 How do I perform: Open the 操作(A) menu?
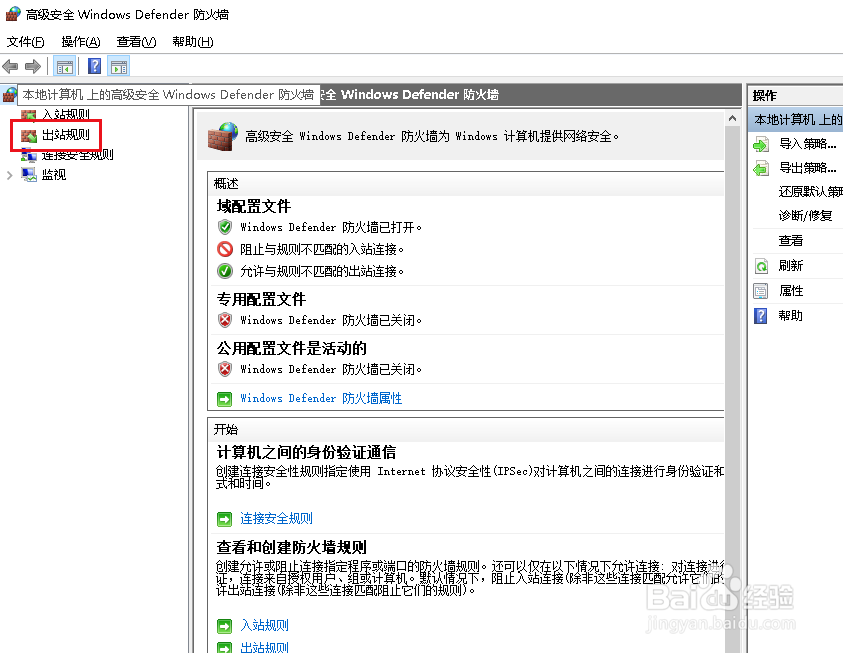click(79, 42)
